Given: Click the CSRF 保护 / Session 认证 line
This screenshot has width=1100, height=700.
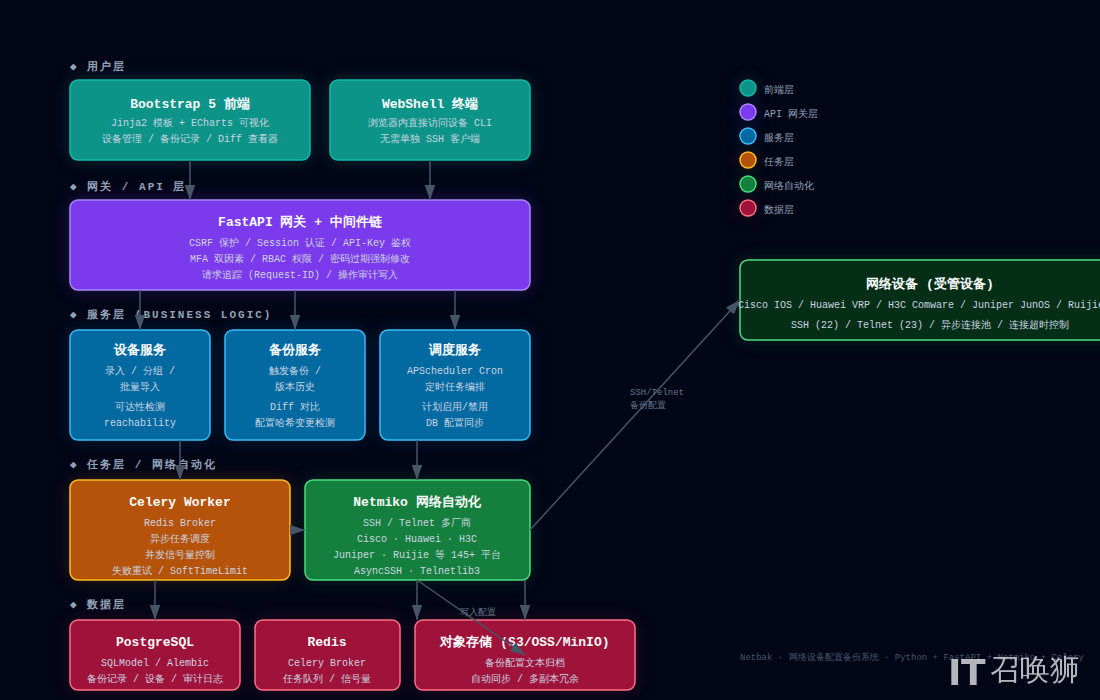Looking at the screenshot, I should 300,243.
